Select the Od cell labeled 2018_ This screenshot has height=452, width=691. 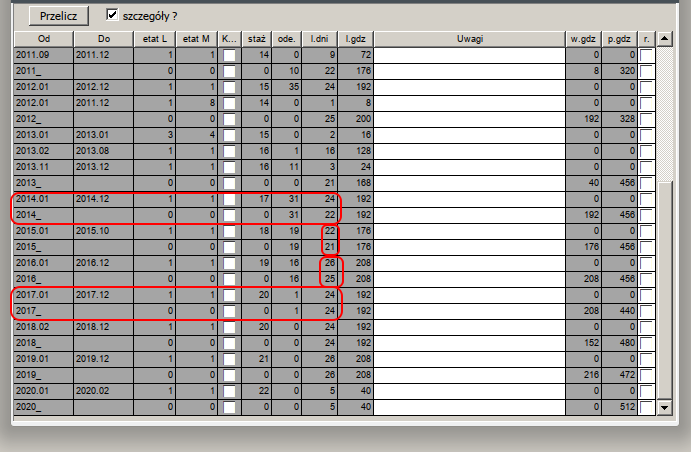pyautogui.click(x=43, y=341)
